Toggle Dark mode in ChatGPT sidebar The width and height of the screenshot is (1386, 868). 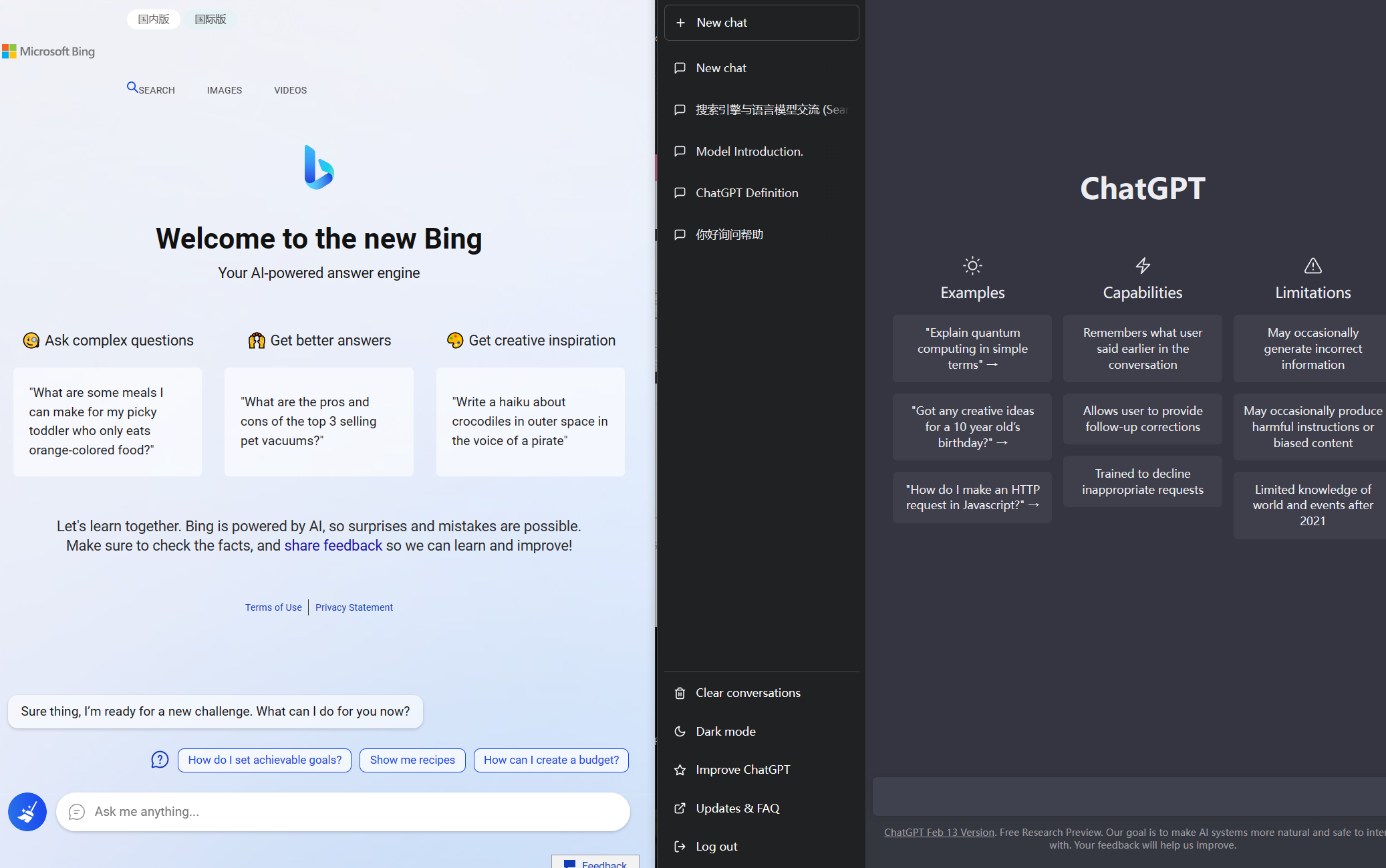762,732
